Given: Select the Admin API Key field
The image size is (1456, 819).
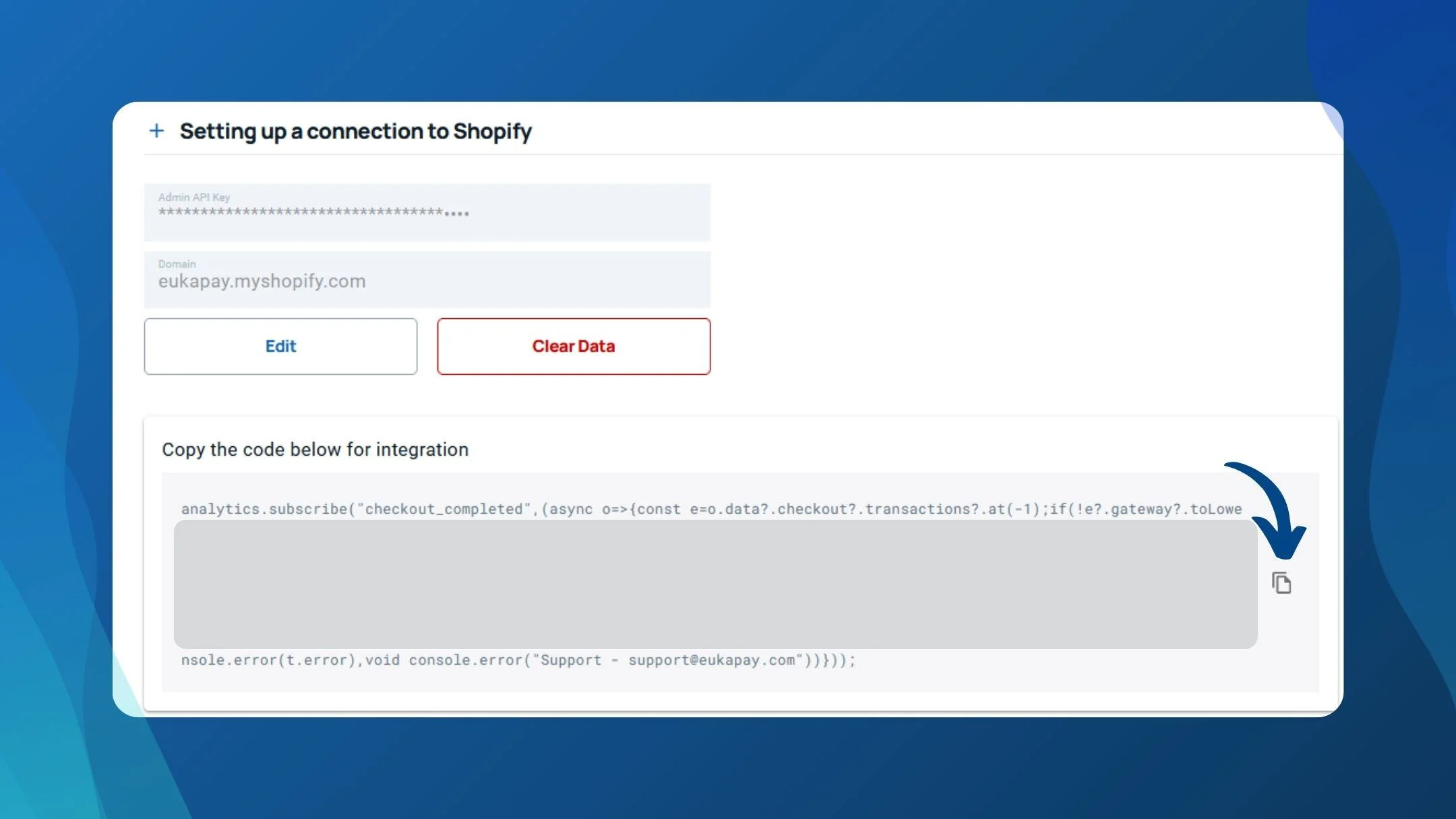Looking at the screenshot, I should click(427, 212).
